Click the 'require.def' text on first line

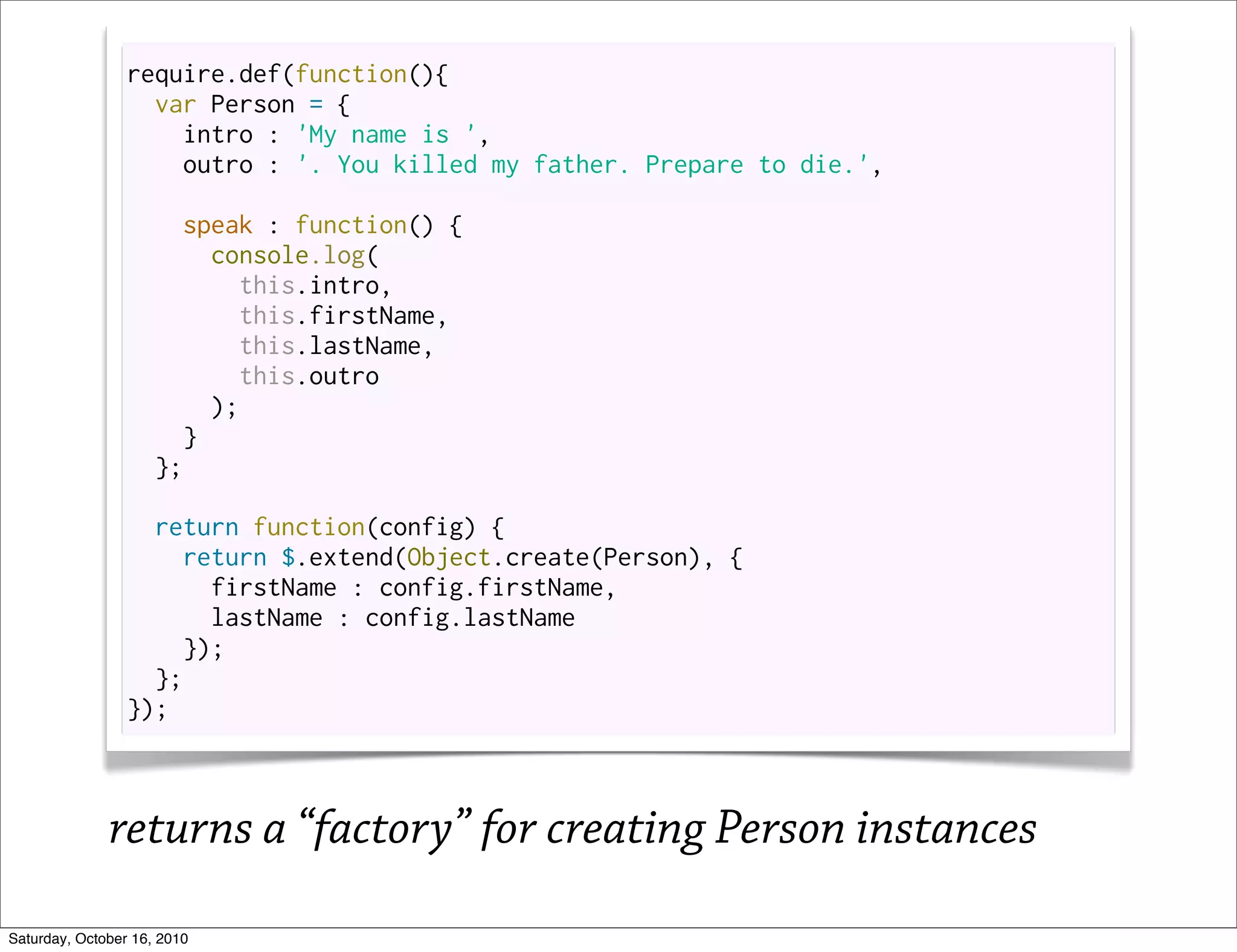[203, 74]
